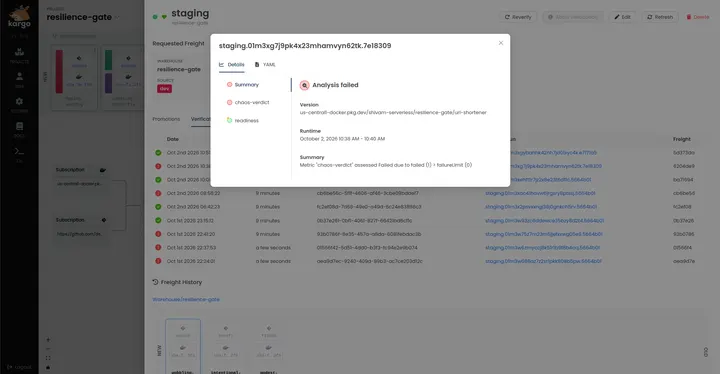Click the Analysis failed magnifier icon

[304, 85]
